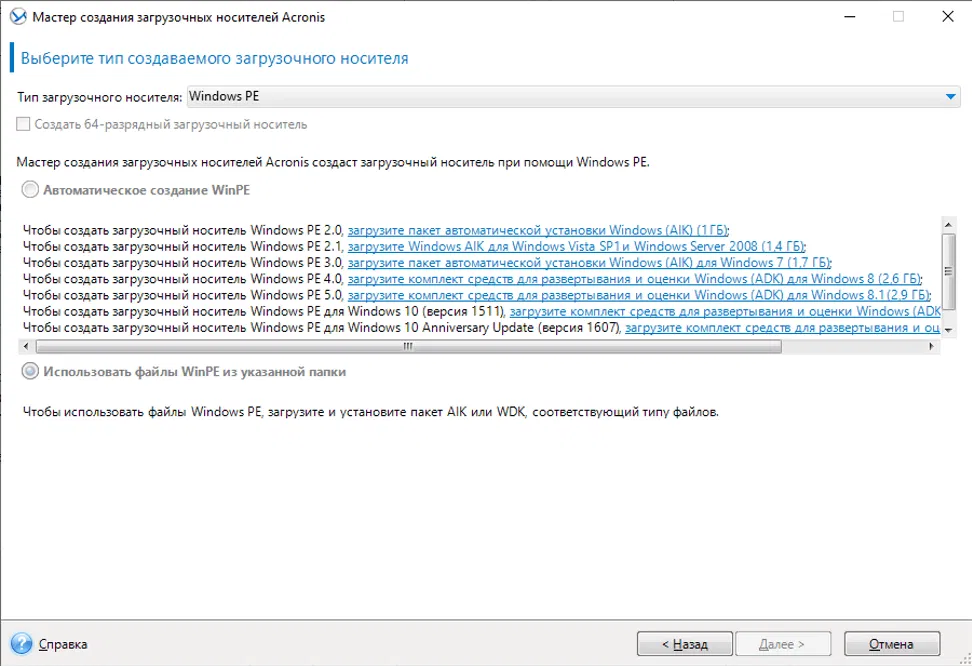Click the horizontal scrollbar thumb
Image resolution: width=972 pixels, height=666 pixels.
point(409,346)
